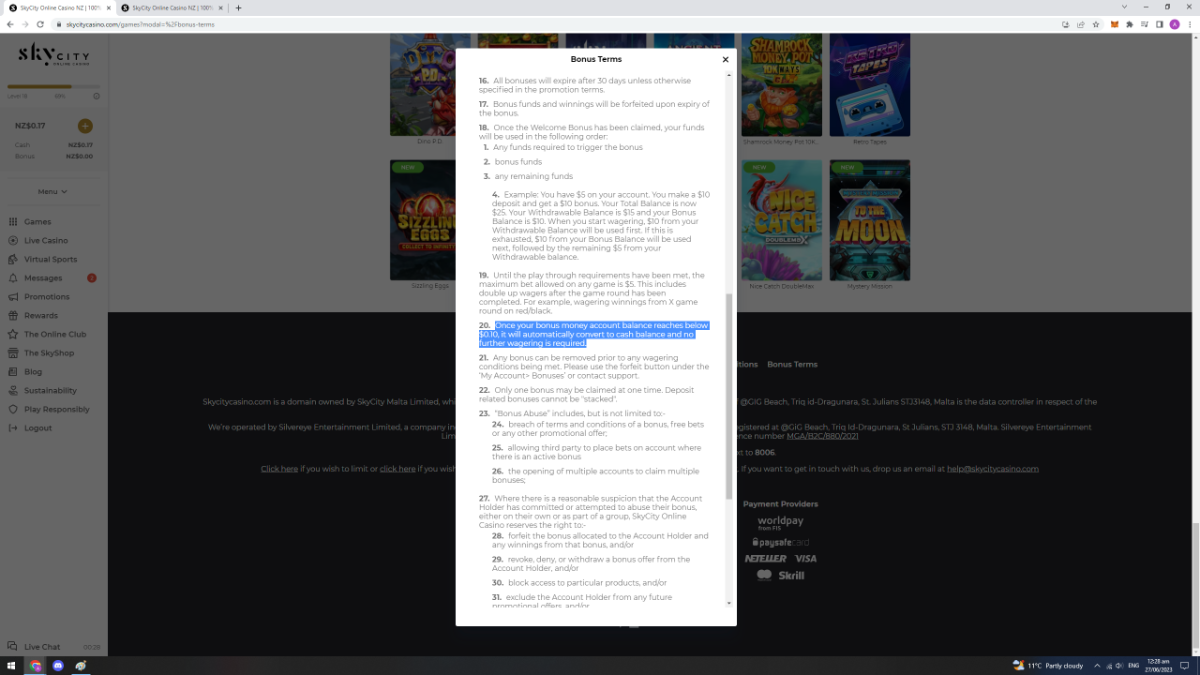Open the Chrome three-dot menu
Viewport: 1200px width, 675px height.
click(x=1191, y=24)
